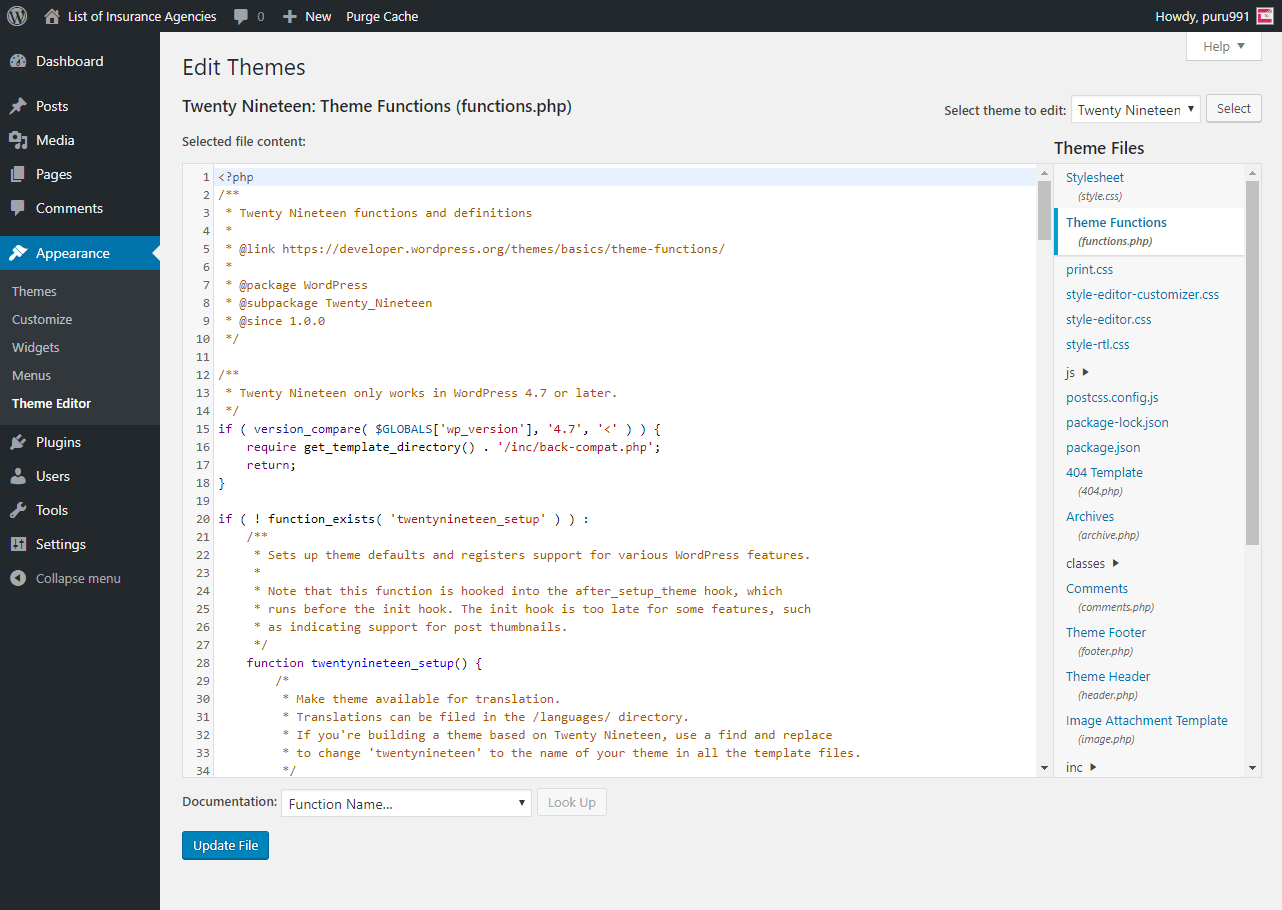
Task: Go to Customize under Appearance
Action: click(42, 319)
